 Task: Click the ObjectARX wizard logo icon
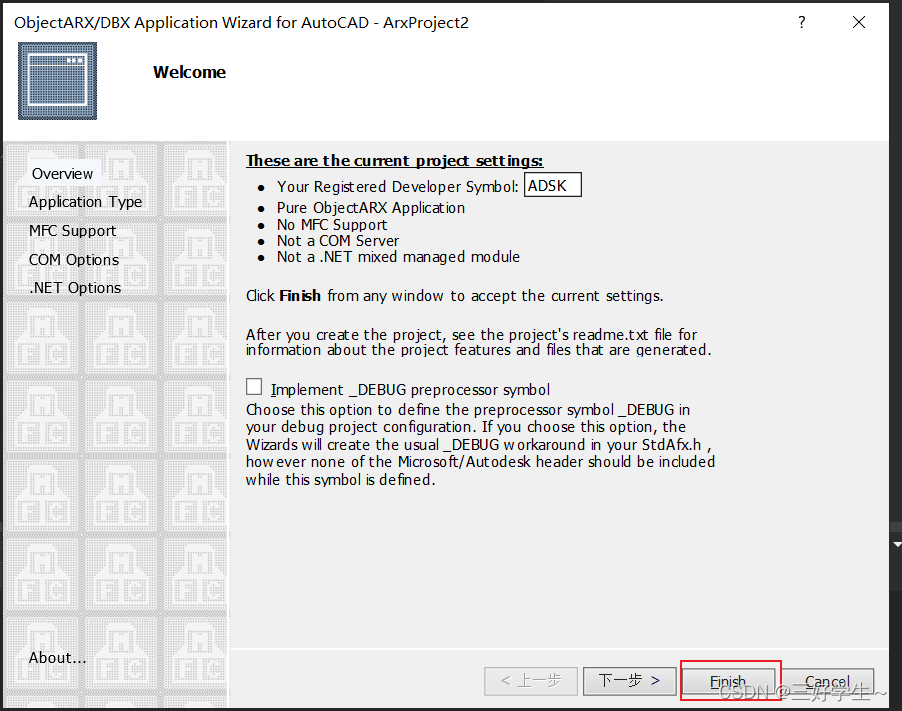[x=57, y=81]
